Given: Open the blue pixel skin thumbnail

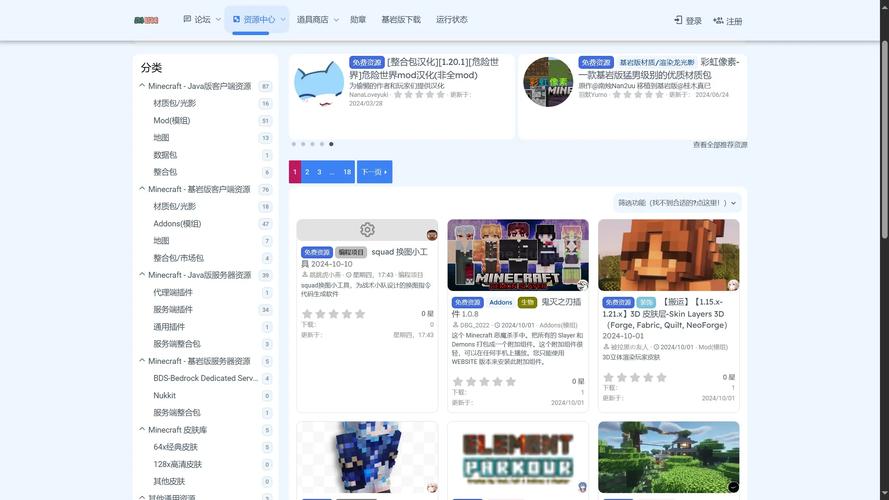Looking at the screenshot, I should (x=367, y=457).
